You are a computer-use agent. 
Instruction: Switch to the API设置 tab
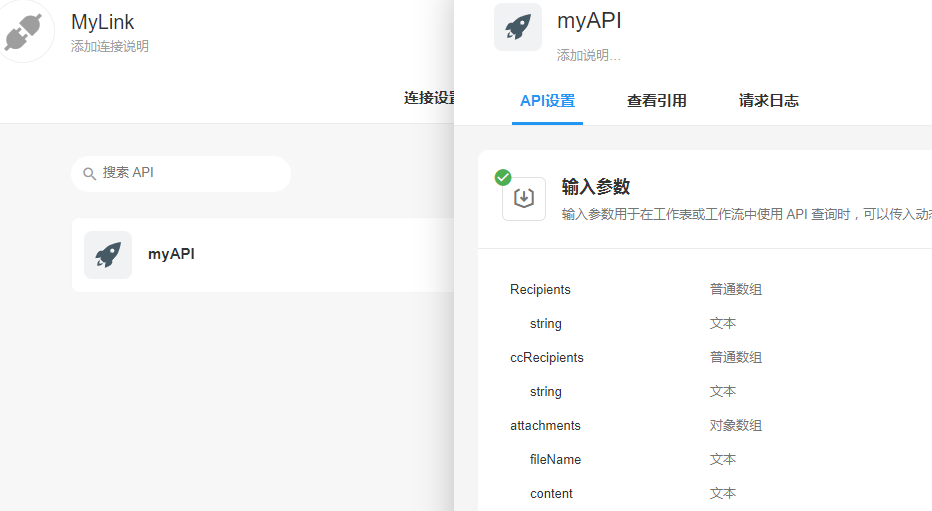tap(547, 101)
